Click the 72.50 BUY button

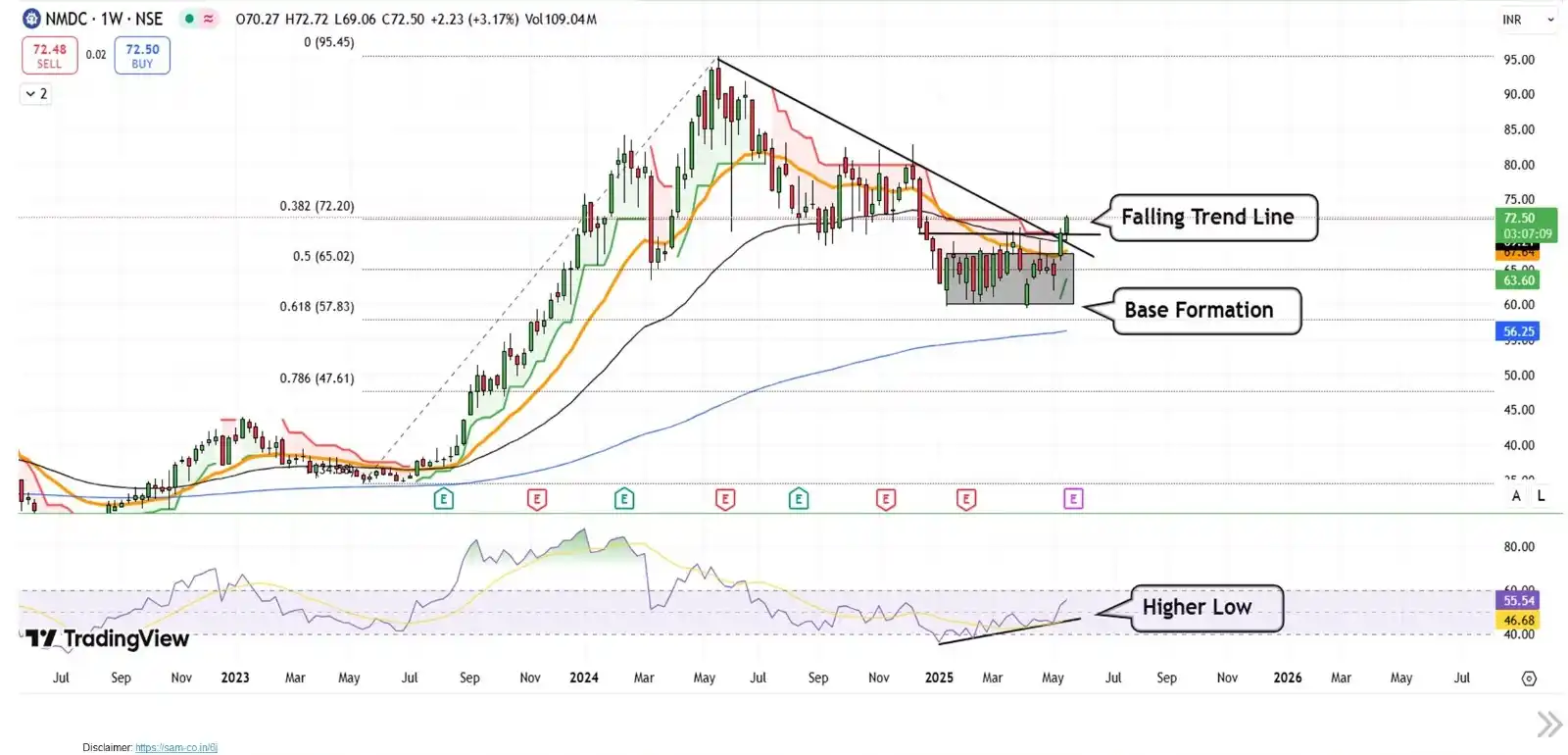(142, 56)
